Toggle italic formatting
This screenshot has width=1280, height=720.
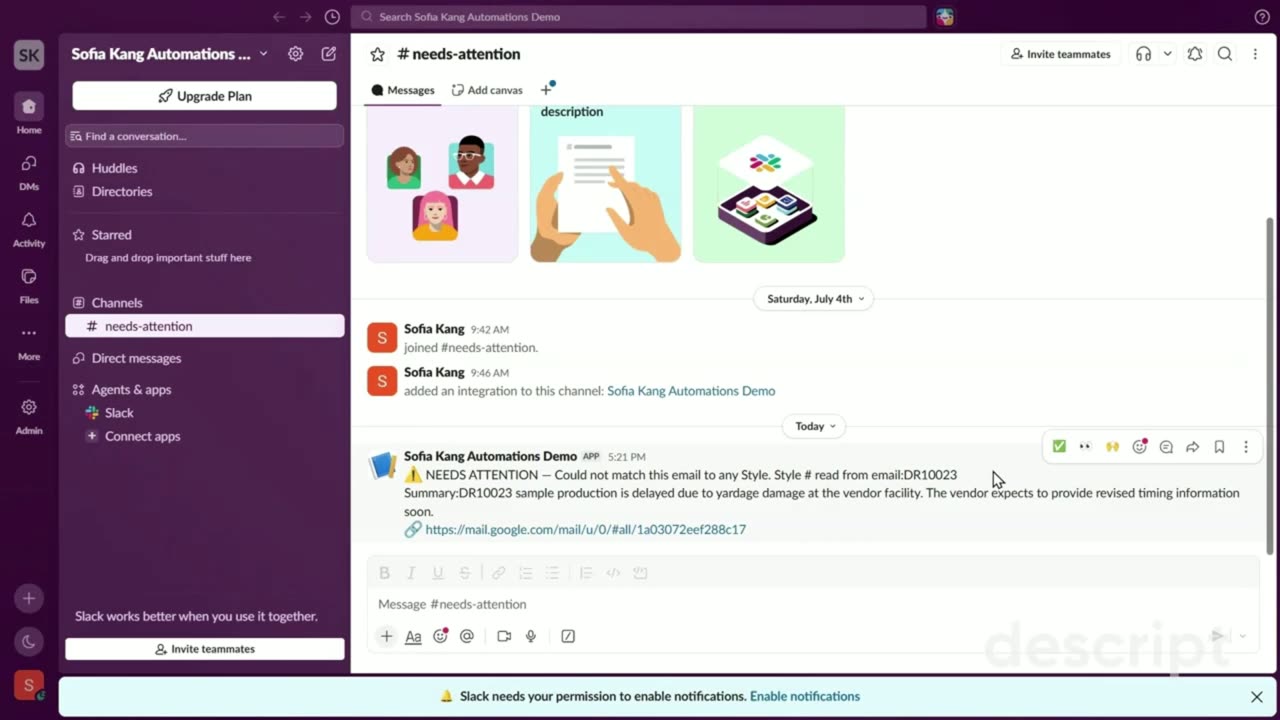click(x=411, y=573)
